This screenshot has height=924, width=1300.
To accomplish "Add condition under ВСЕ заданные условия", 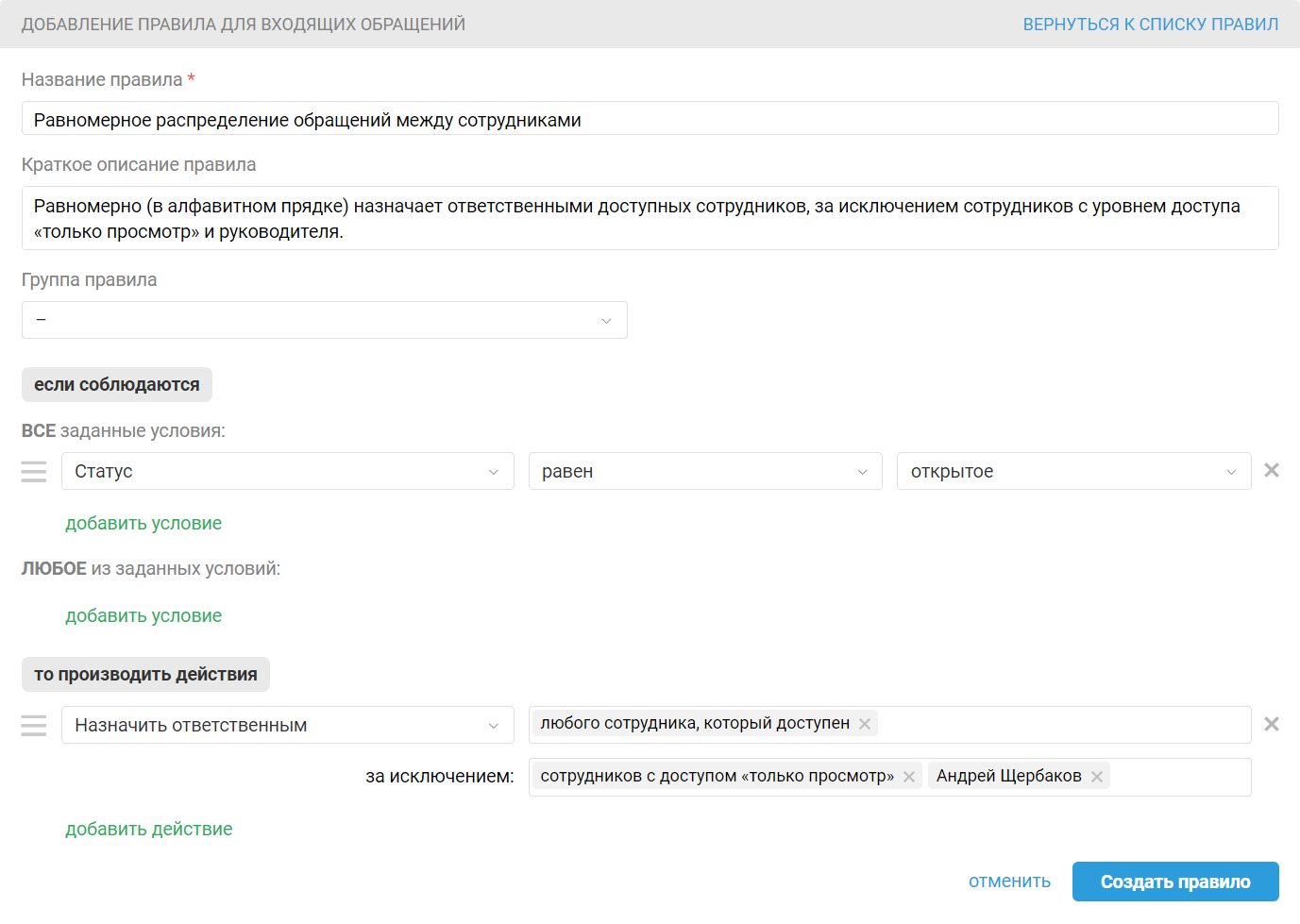I will (144, 524).
